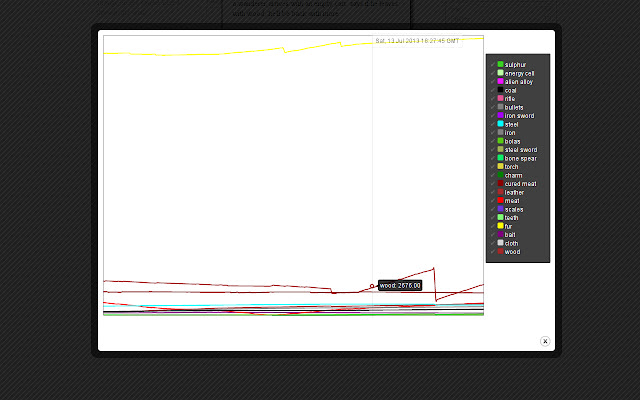Screen dimensions: 640x400
Task: Click the wood value tooltip
Action: (x=400, y=285)
